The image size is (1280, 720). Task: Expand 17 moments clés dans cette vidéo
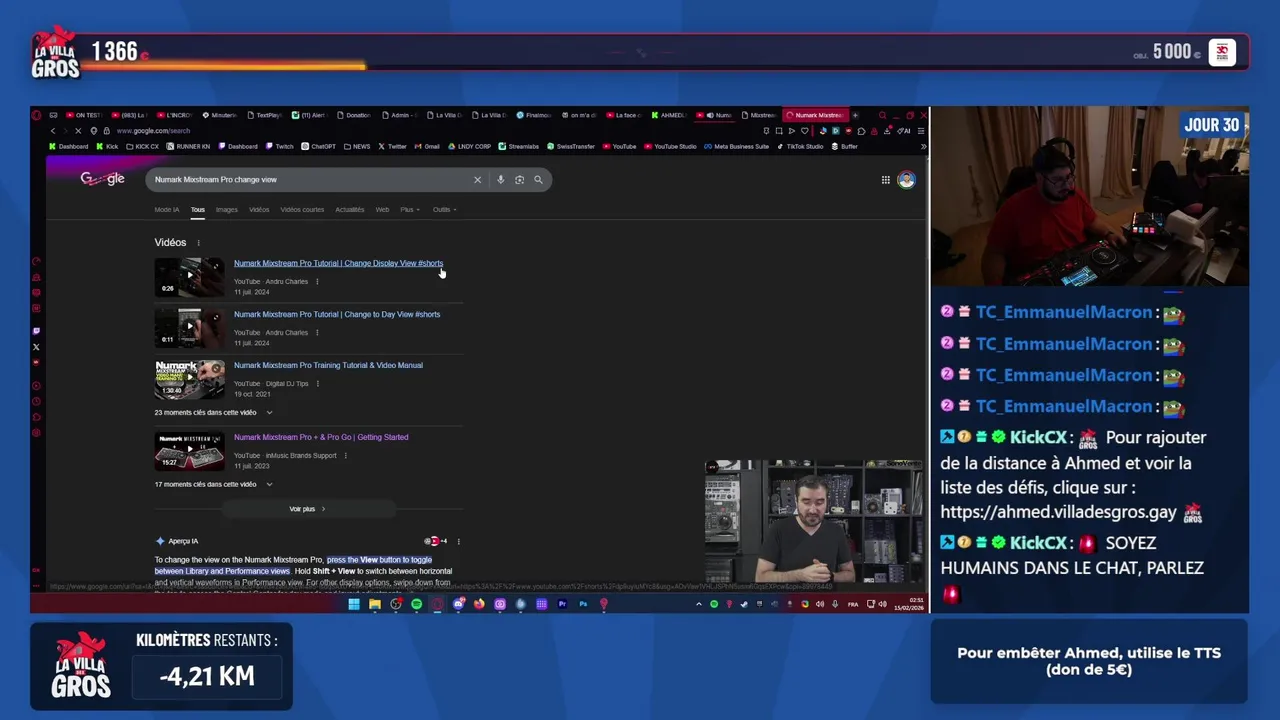click(213, 485)
